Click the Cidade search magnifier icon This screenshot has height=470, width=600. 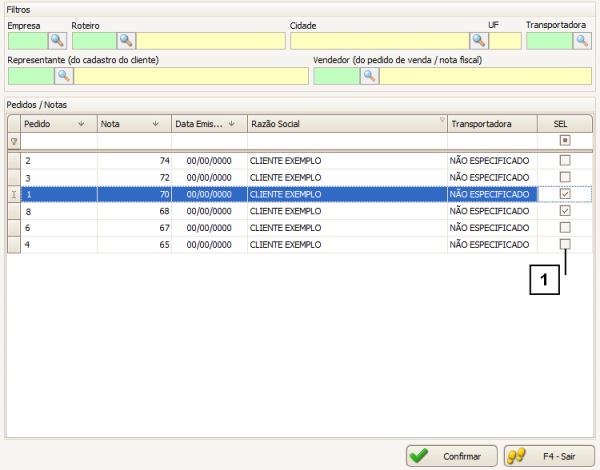pos(479,41)
